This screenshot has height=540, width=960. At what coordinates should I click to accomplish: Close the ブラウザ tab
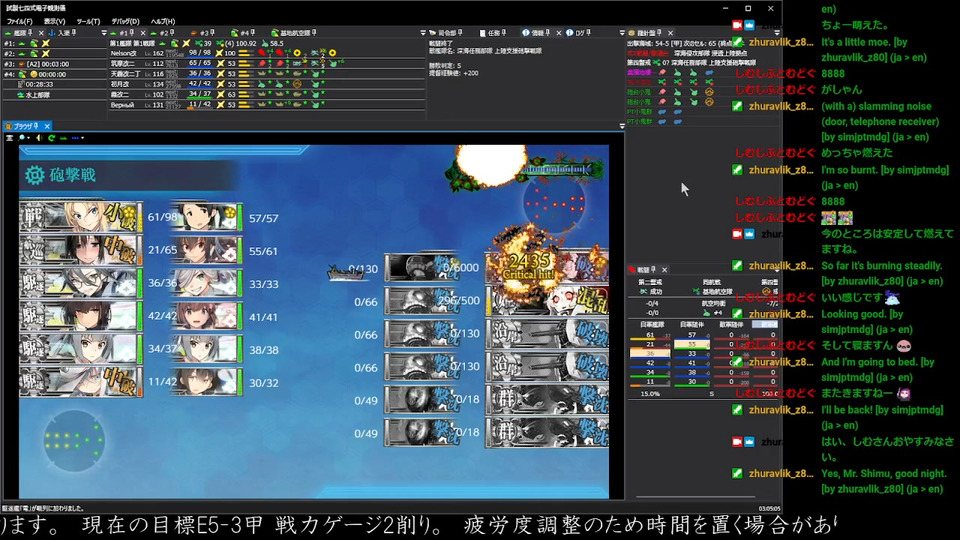point(47,126)
